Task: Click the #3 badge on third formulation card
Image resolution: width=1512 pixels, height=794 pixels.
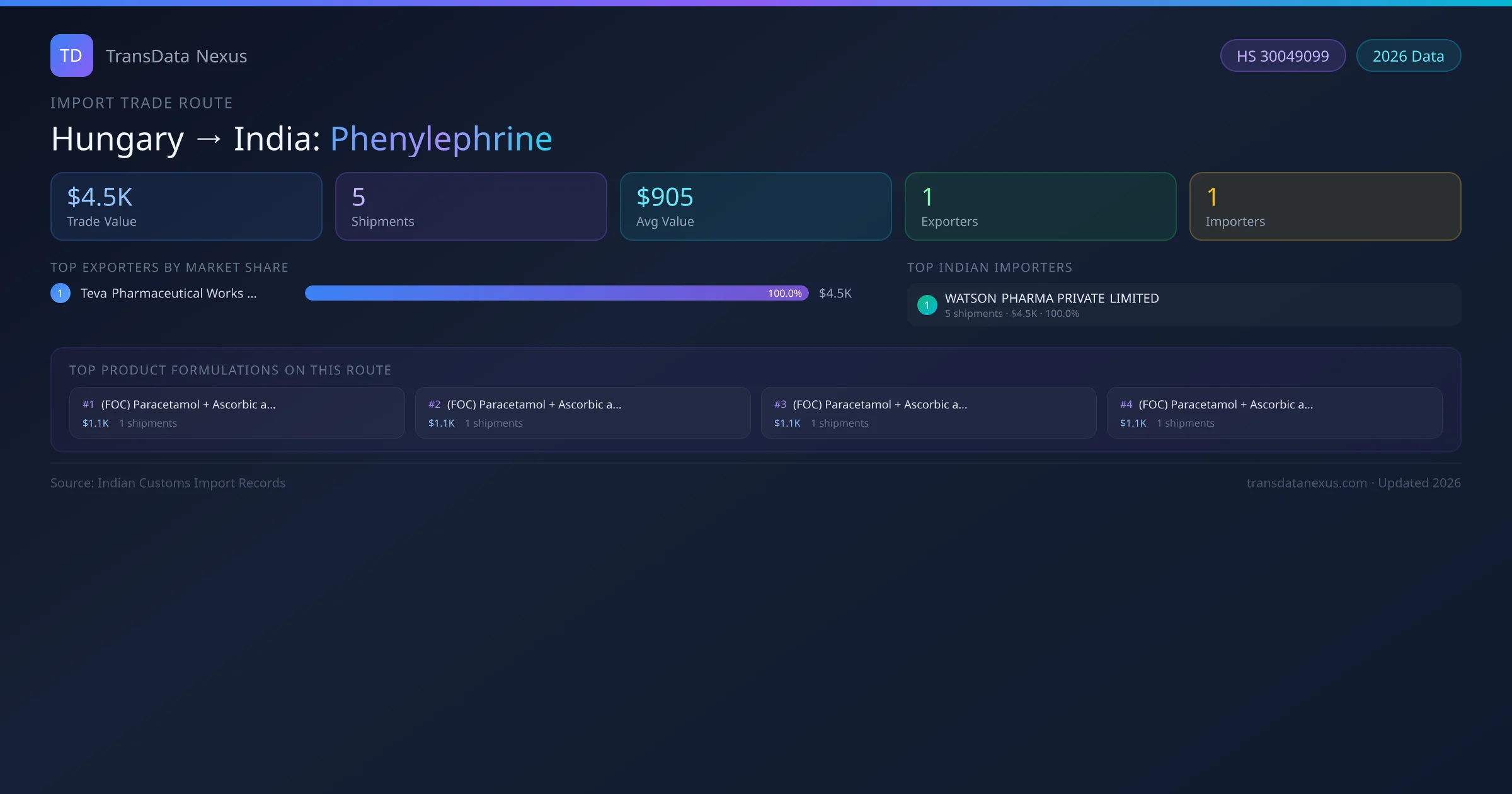Action: point(780,404)
